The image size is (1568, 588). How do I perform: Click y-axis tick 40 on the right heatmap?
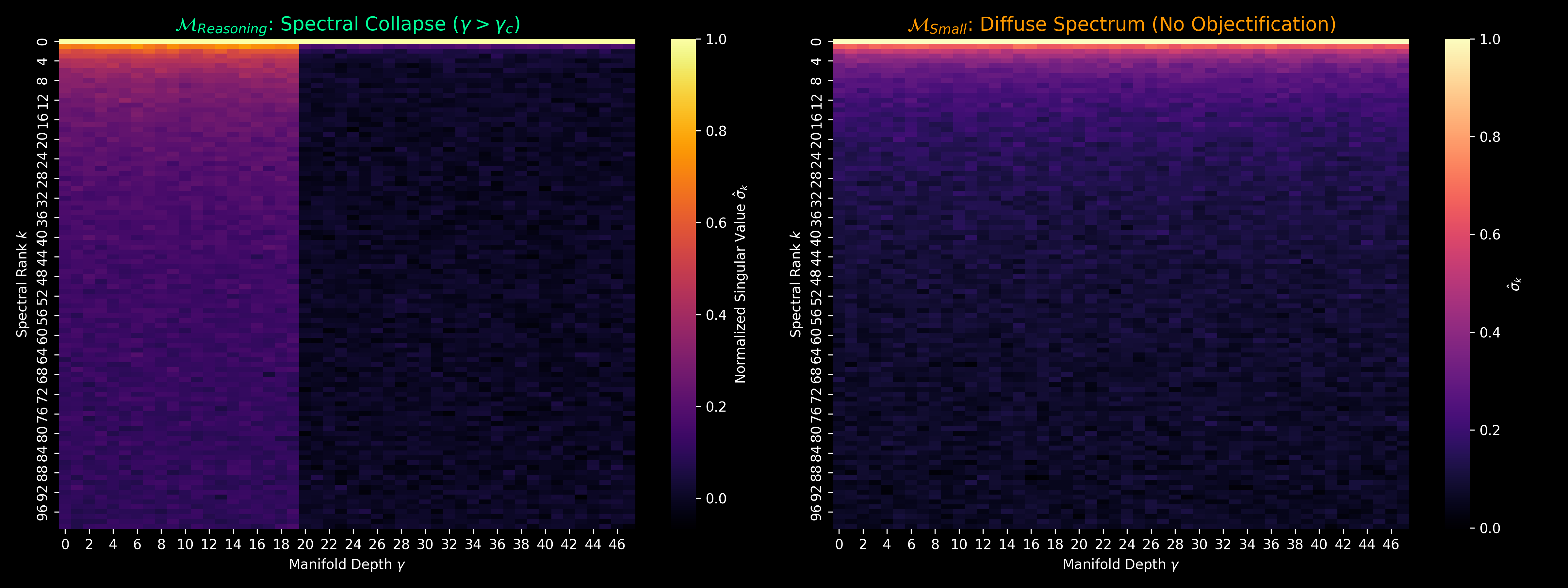[x=816, y=237]
